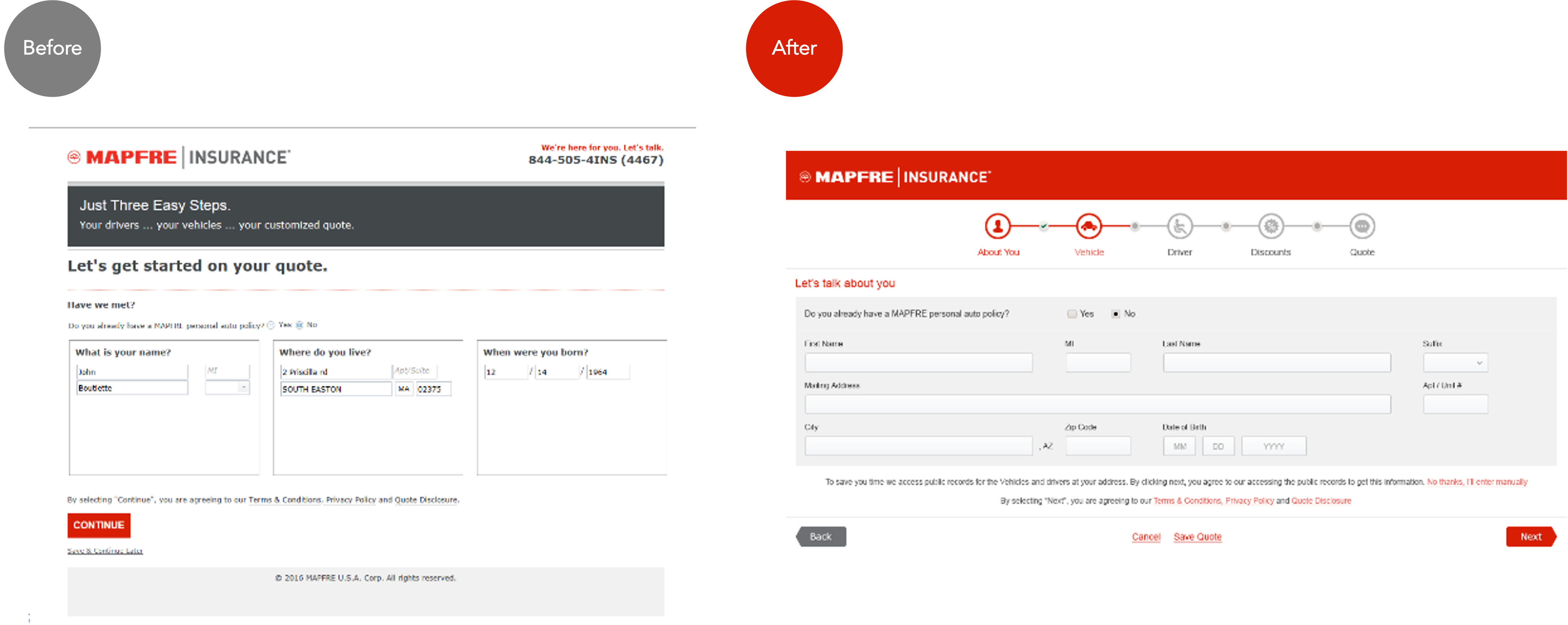Select No in the After form
The width and height of the screenshot is (1568, 625).
1116,314
